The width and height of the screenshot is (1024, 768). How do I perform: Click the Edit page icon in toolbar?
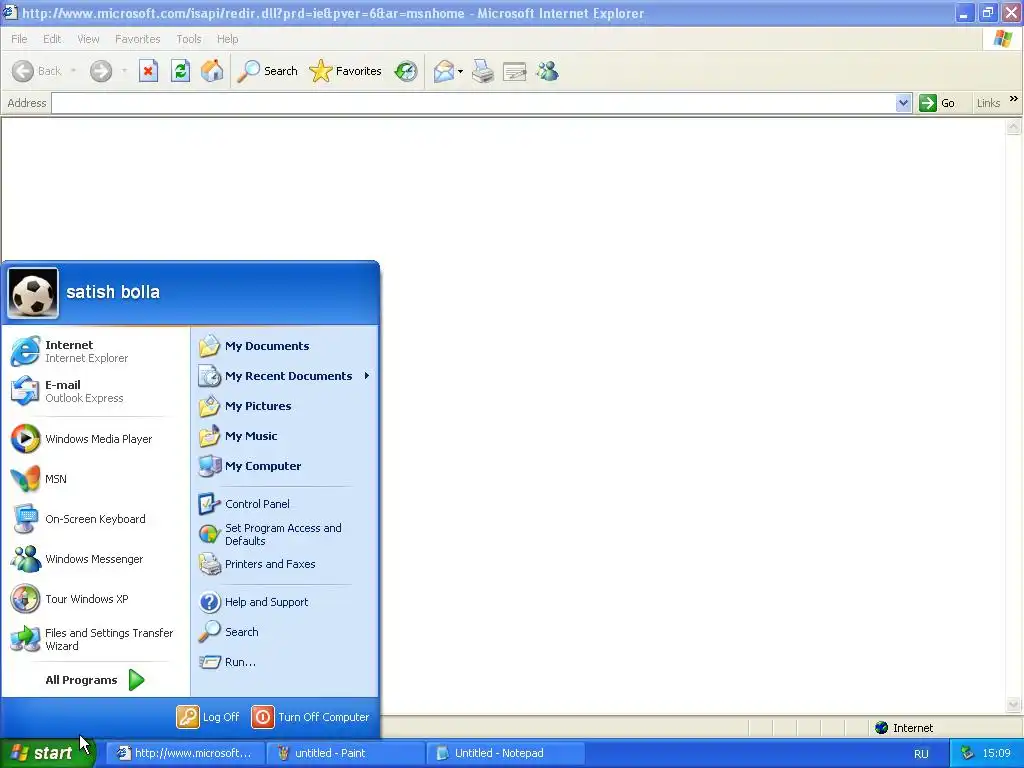point(515,71)
